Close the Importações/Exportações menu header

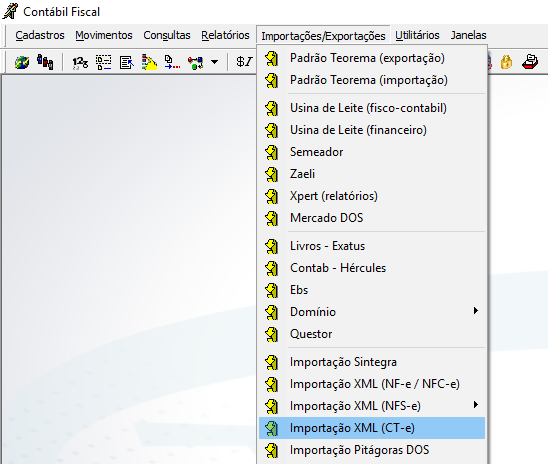[x=323, y=36]
